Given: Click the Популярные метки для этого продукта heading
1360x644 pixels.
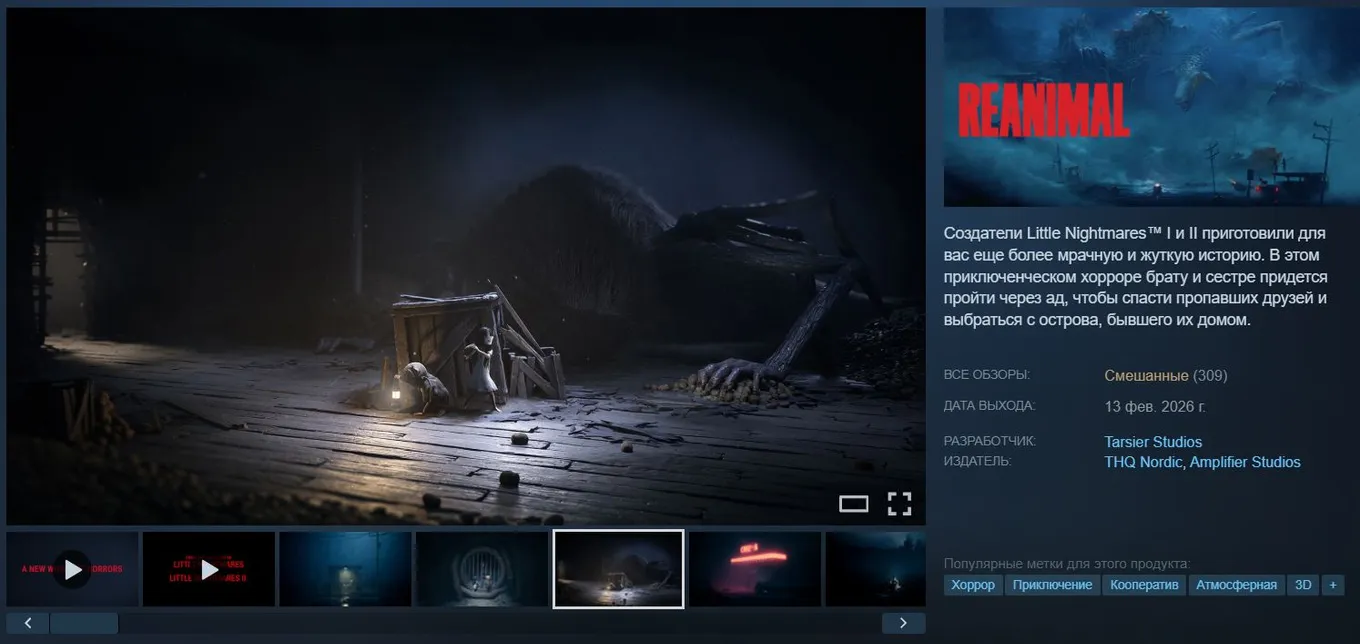Looking at the screenshot, I should [x=1067, y=564].
